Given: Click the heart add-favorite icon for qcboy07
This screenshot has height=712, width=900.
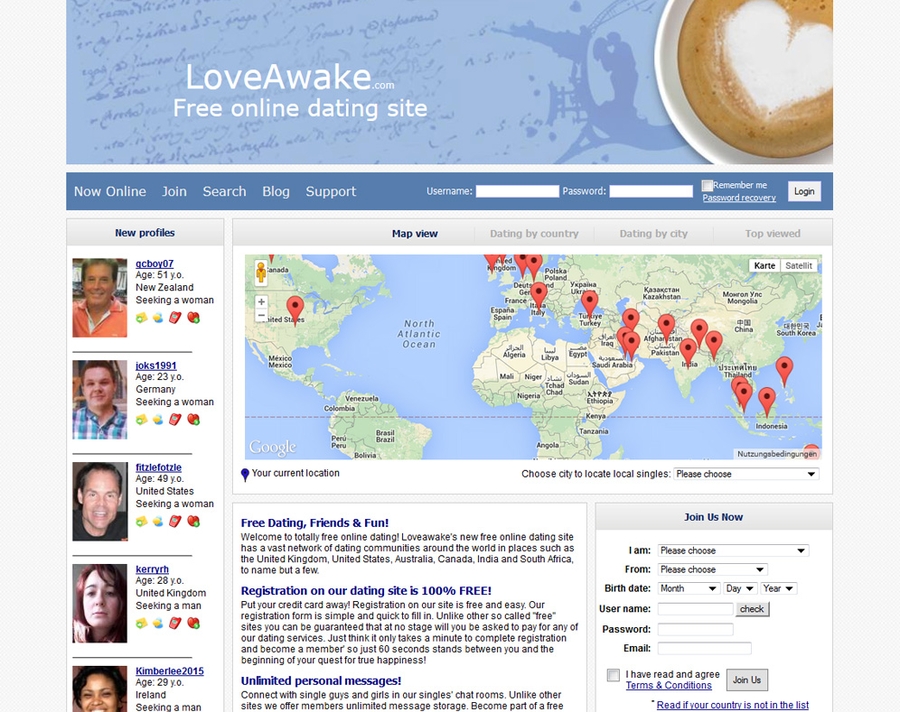Looking at the screenshot, I should click(x=193, y=318).
